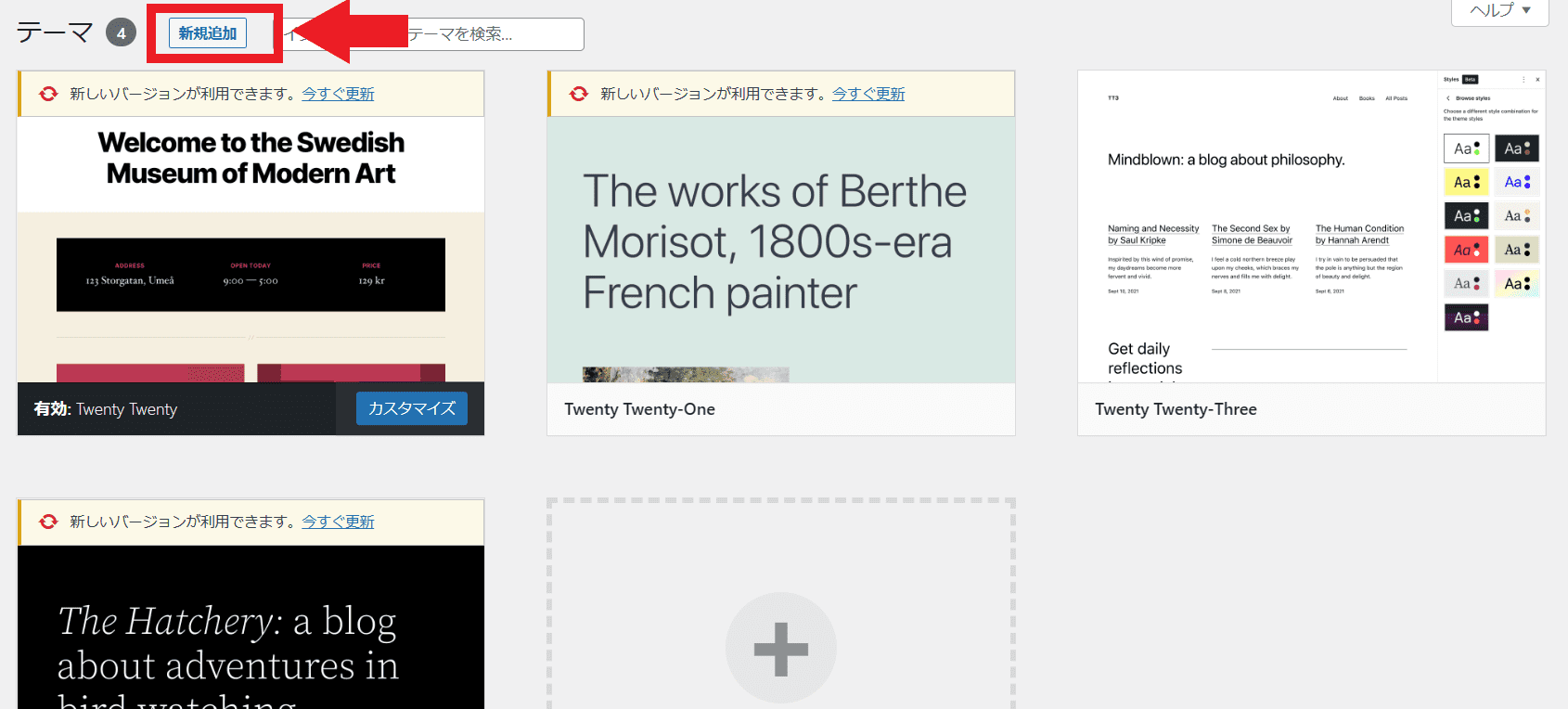Open The Hatchery theme screenshot
Viewport: 1568px width, 709px height.
[251, 627]
